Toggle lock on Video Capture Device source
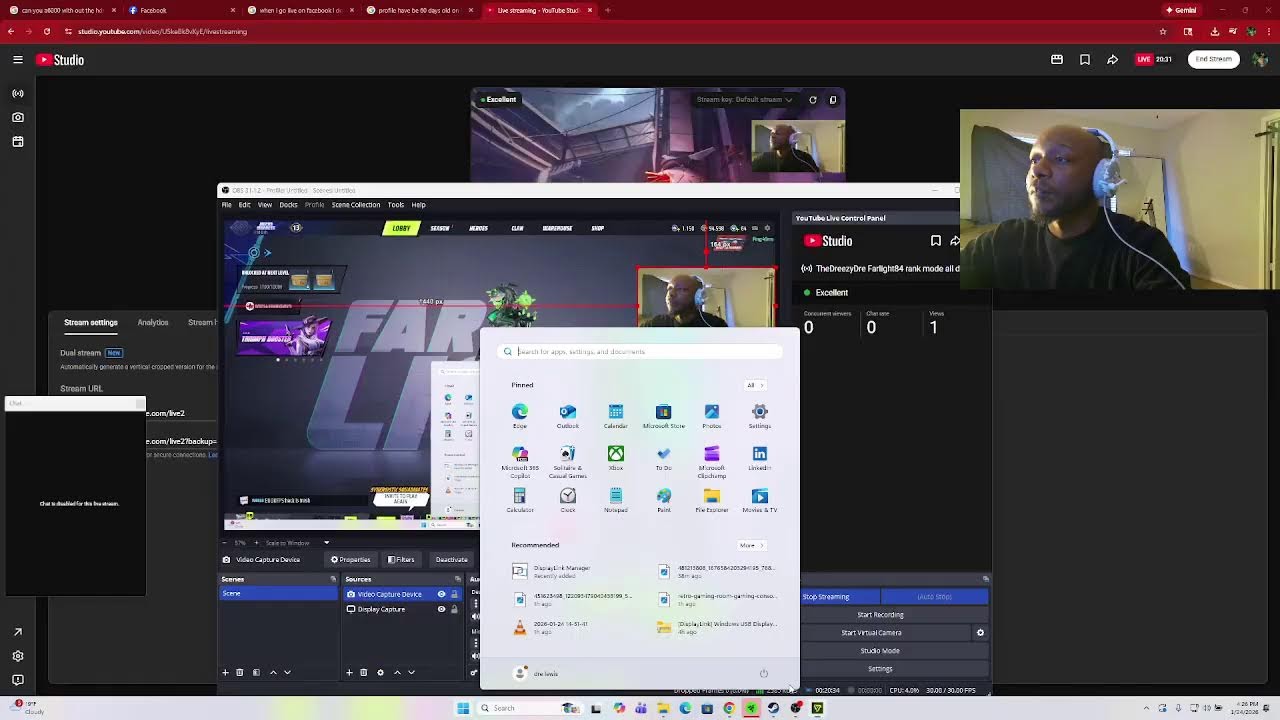The height and width of the screenshot is (720, 1280). click(x=455, y=594)
